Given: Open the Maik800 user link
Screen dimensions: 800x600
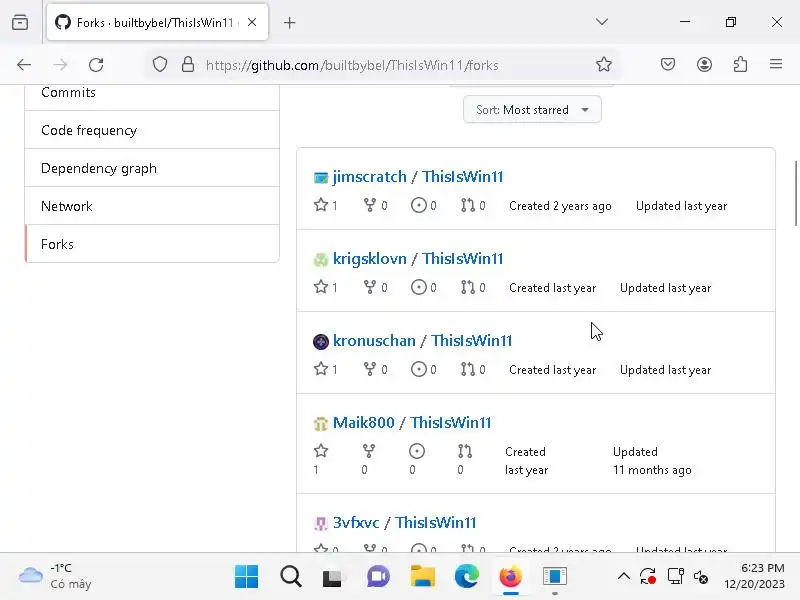Looking at the screenshot, I should click(x=363, y=423).
